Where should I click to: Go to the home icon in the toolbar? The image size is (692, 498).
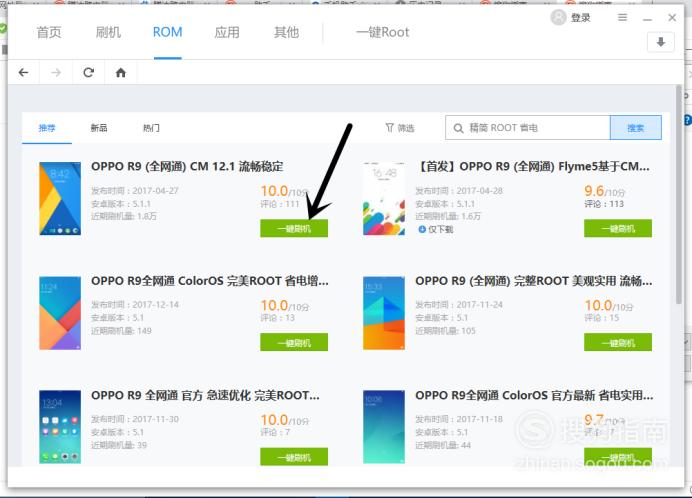pos(120,72)
